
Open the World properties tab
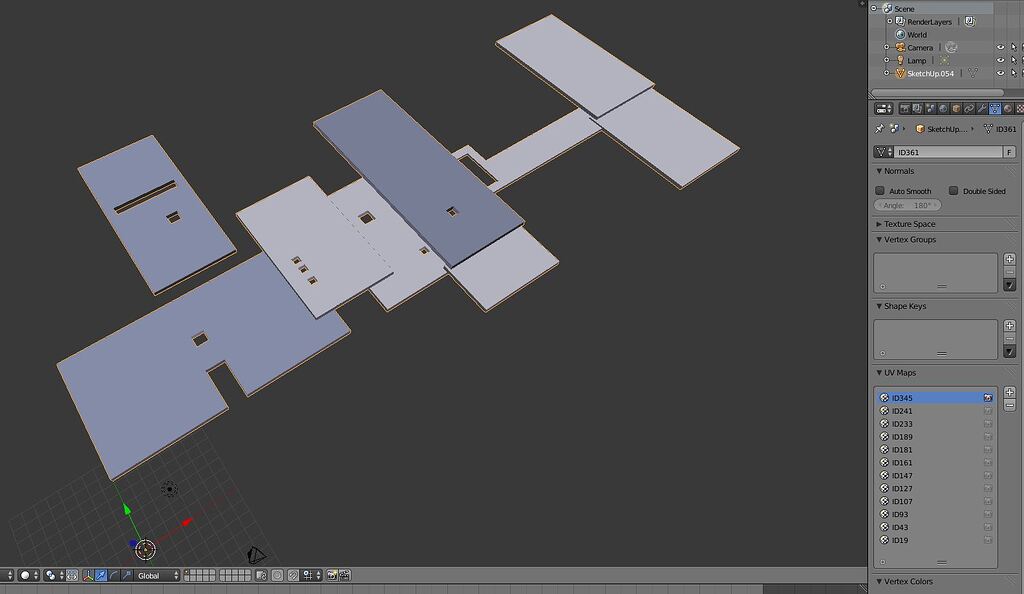[943, 108]
